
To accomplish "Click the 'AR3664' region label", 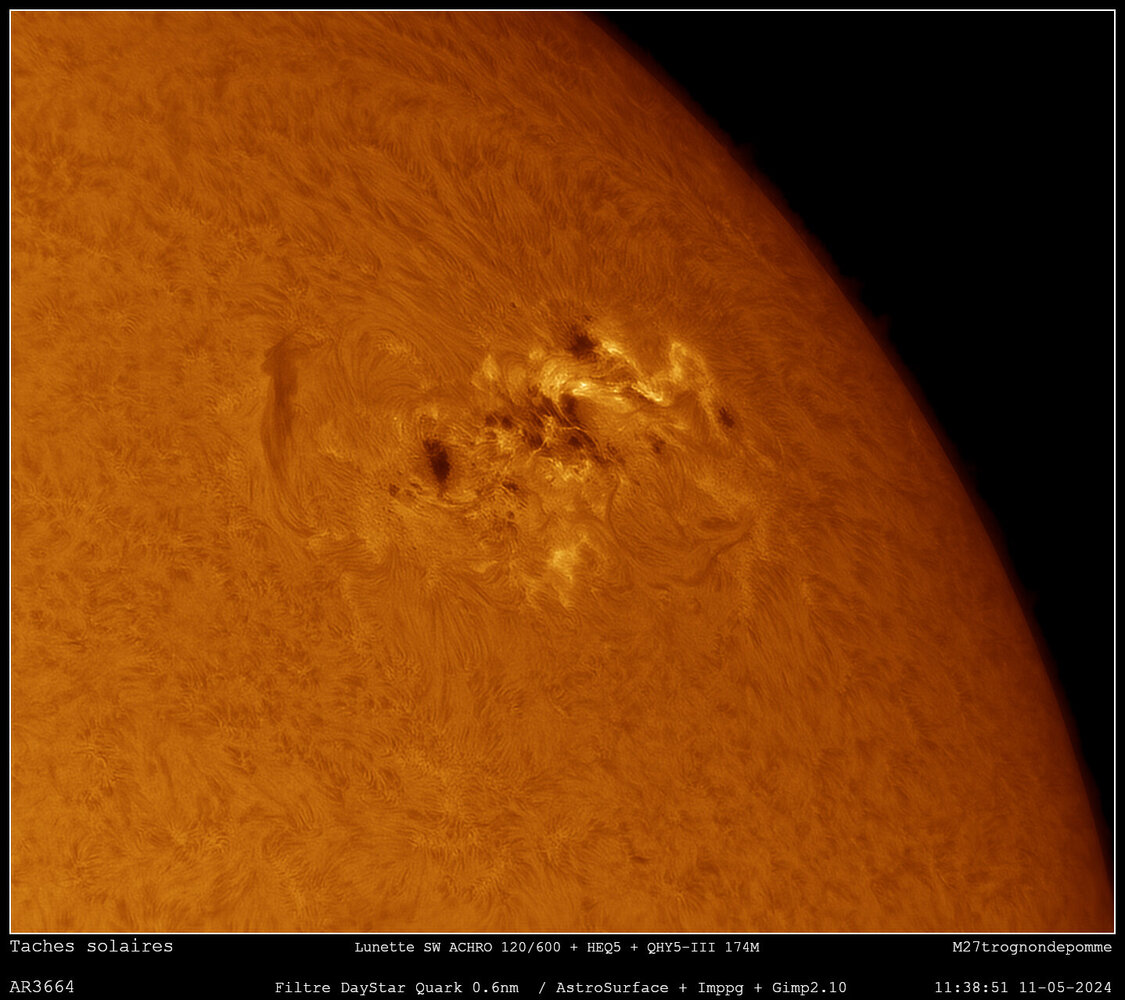I will point(42,987).
